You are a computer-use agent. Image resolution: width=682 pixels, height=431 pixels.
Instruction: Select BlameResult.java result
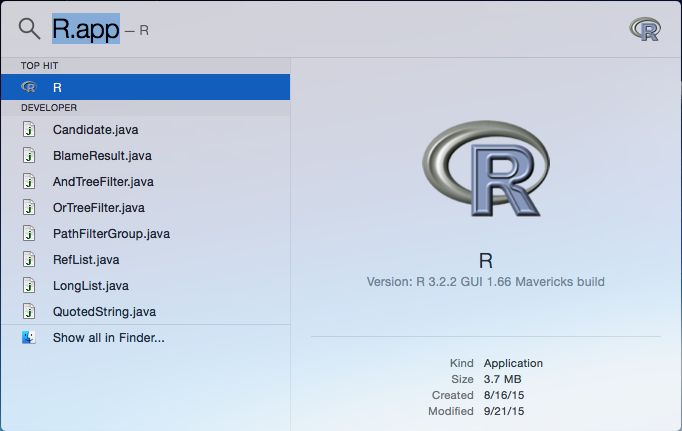coord(145,156)
